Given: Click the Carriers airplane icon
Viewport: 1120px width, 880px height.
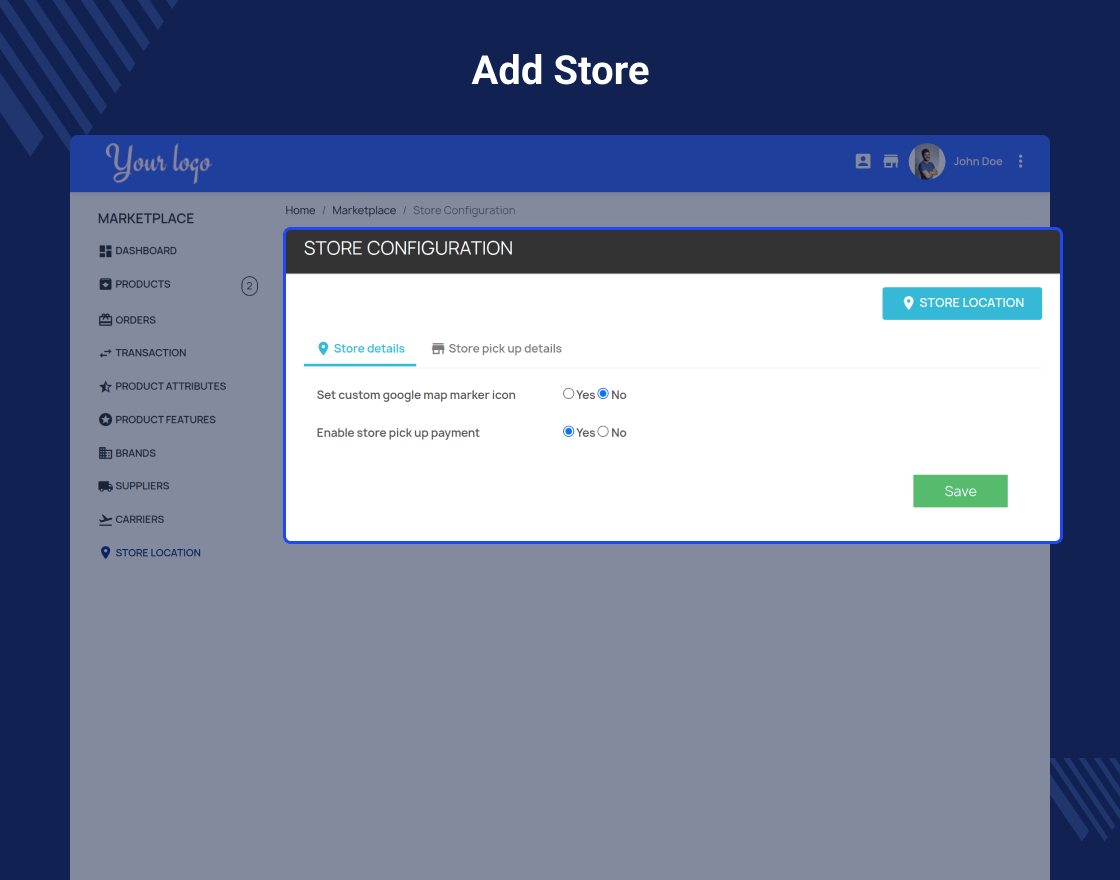Looking at the screenshot, I should coord(105,519).
